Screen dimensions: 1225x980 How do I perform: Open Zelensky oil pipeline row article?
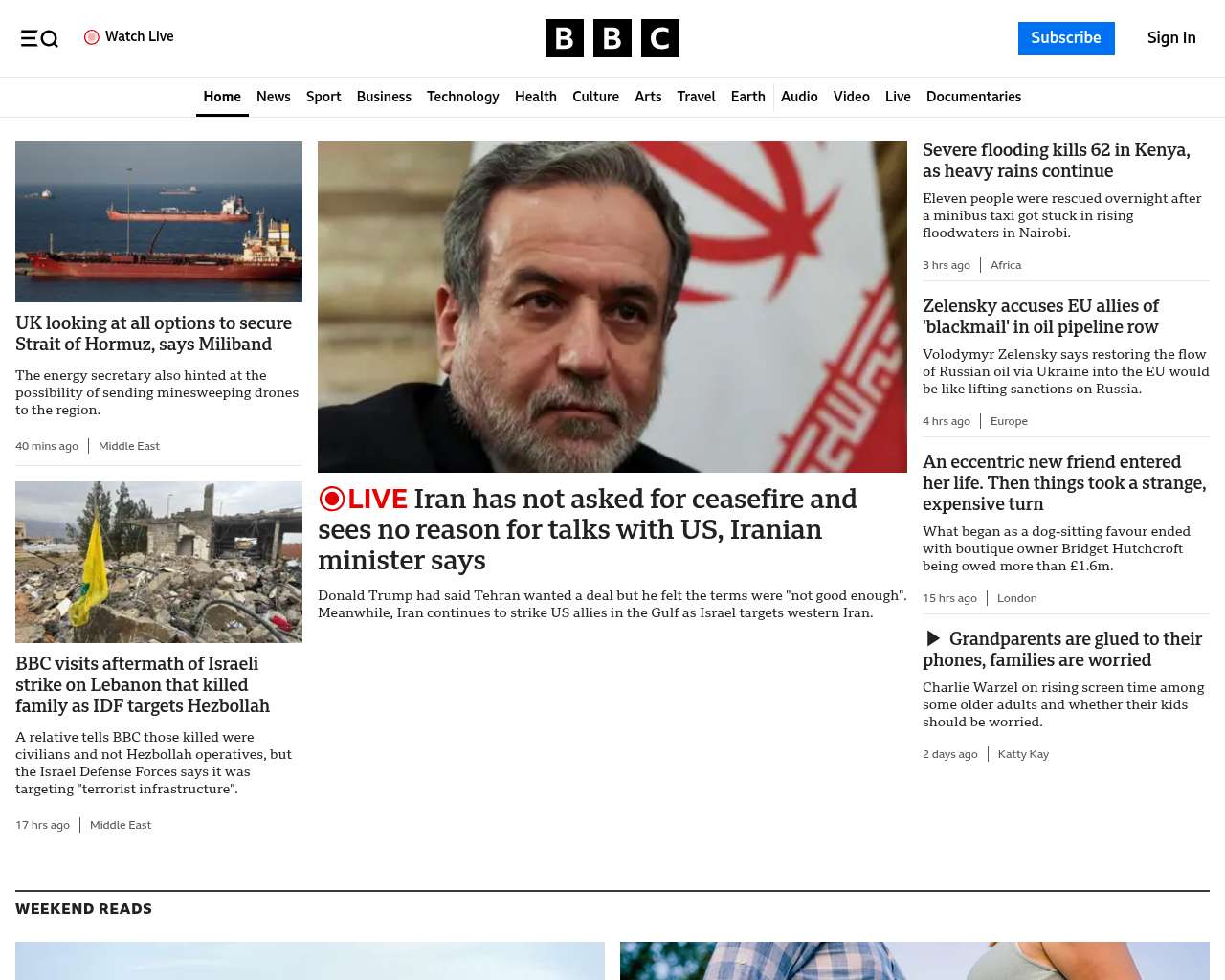[1040, 317]
